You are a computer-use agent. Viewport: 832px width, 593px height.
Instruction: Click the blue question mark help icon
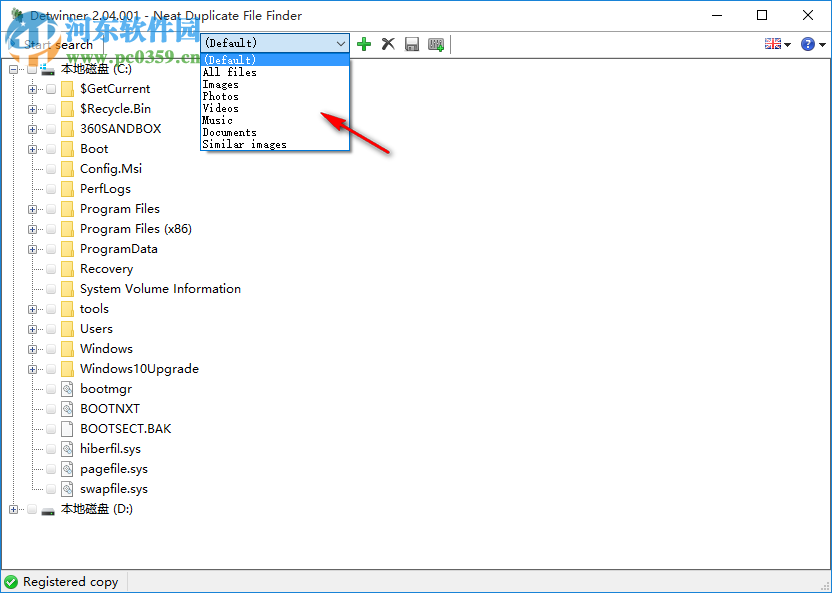coord(808,44)
